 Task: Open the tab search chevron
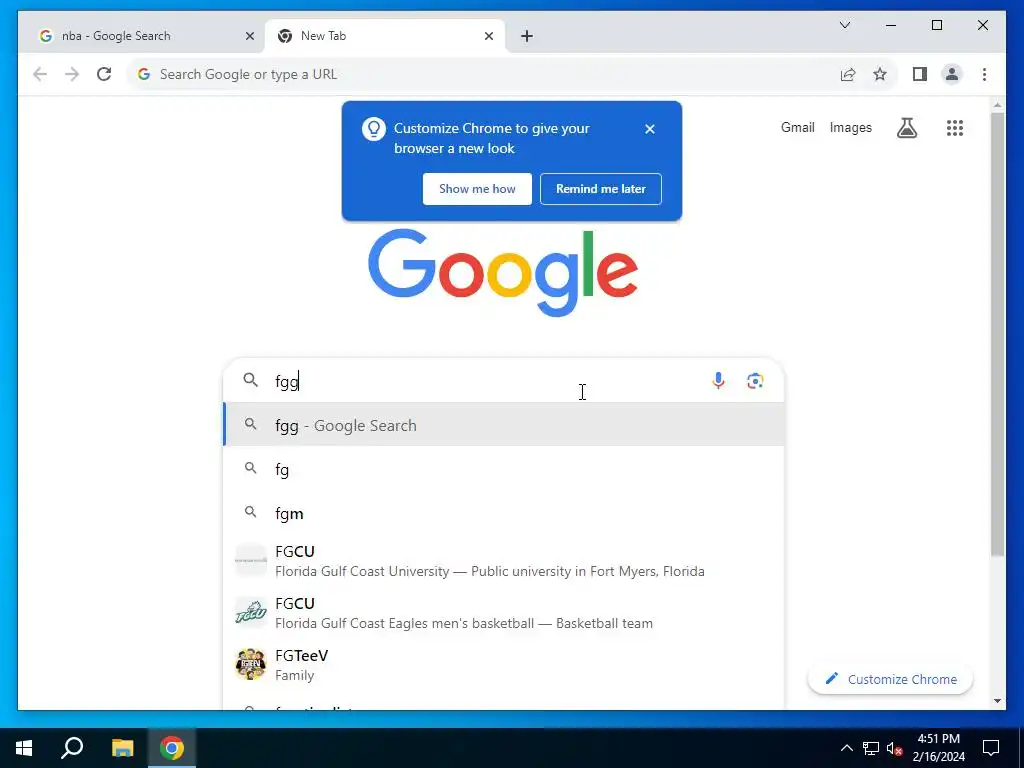tap(844, 25)
